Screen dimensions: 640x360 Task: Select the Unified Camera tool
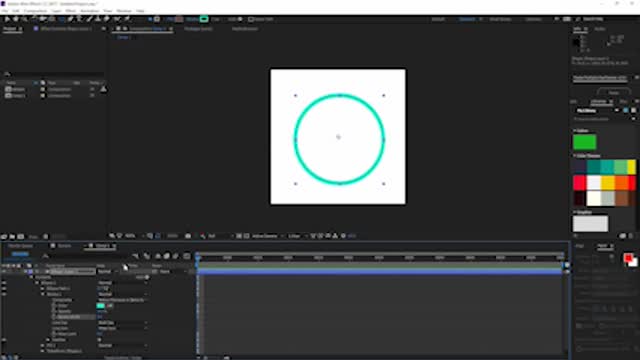[43, 19]
